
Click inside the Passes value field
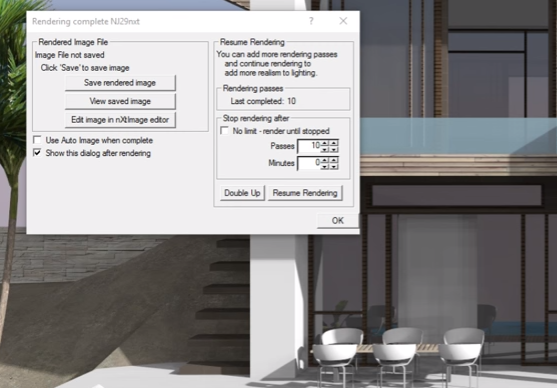(309, 146)
